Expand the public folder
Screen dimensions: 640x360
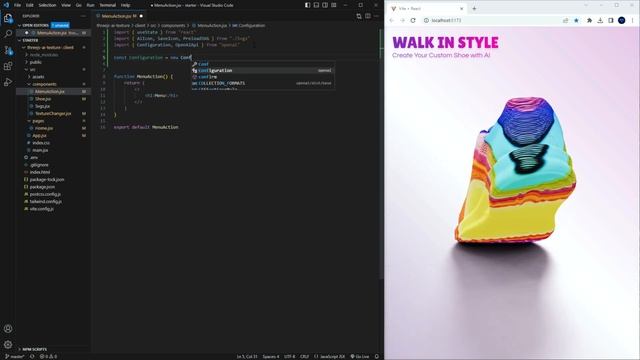coord(36,62)
